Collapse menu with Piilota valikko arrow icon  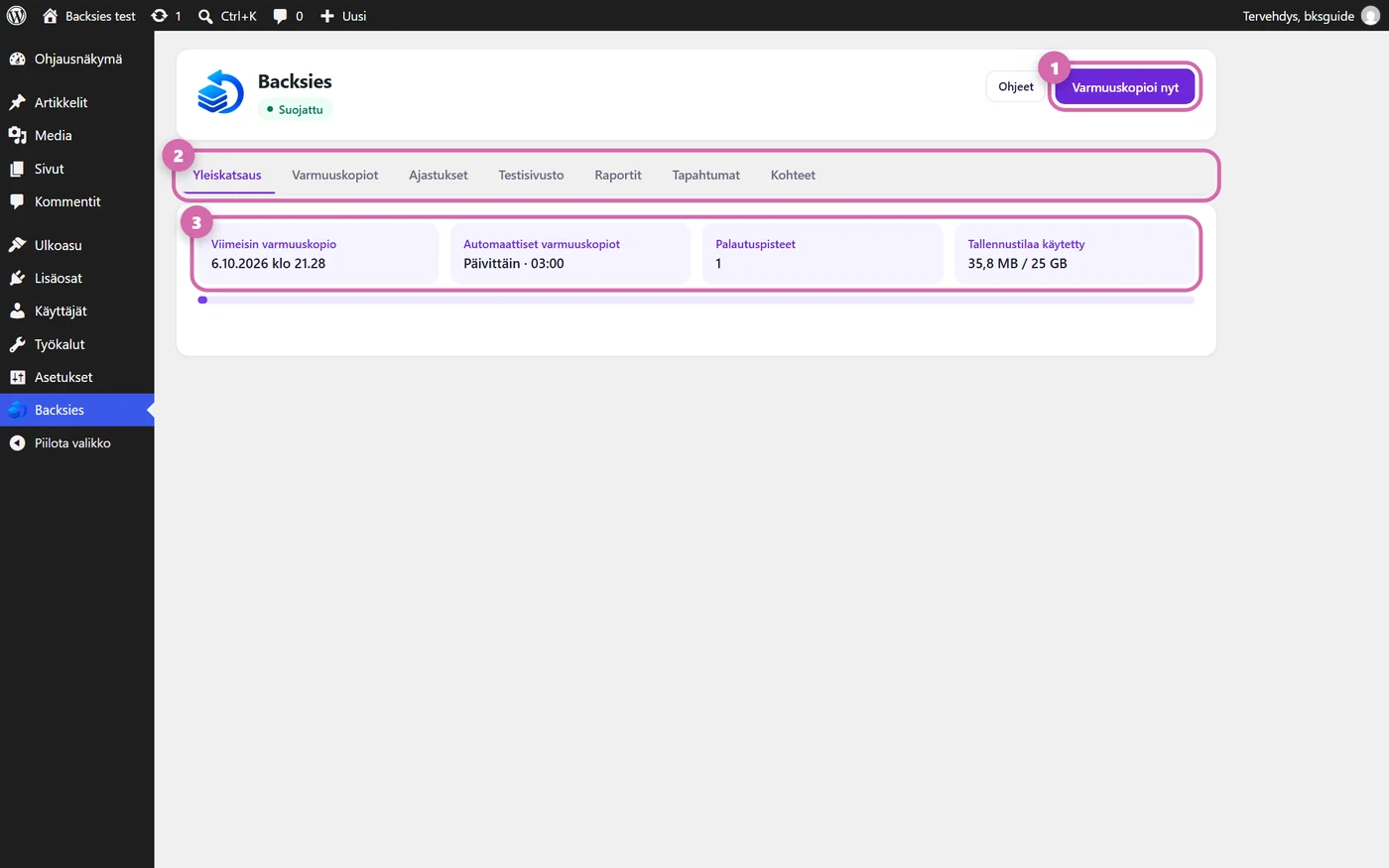tap(17, 443)
